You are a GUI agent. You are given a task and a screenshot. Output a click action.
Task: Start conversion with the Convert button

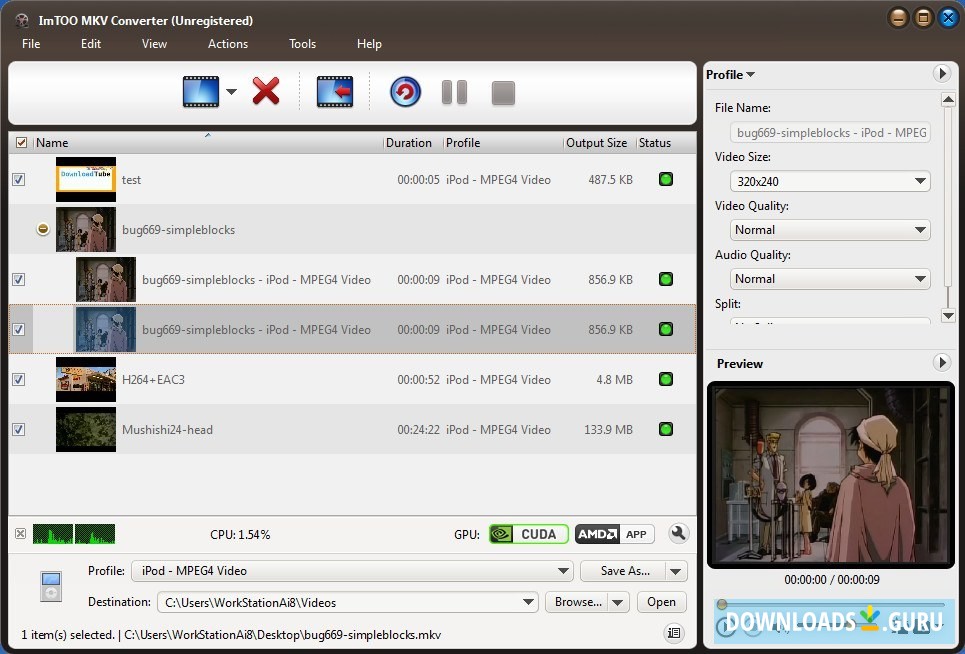point(405,92)
